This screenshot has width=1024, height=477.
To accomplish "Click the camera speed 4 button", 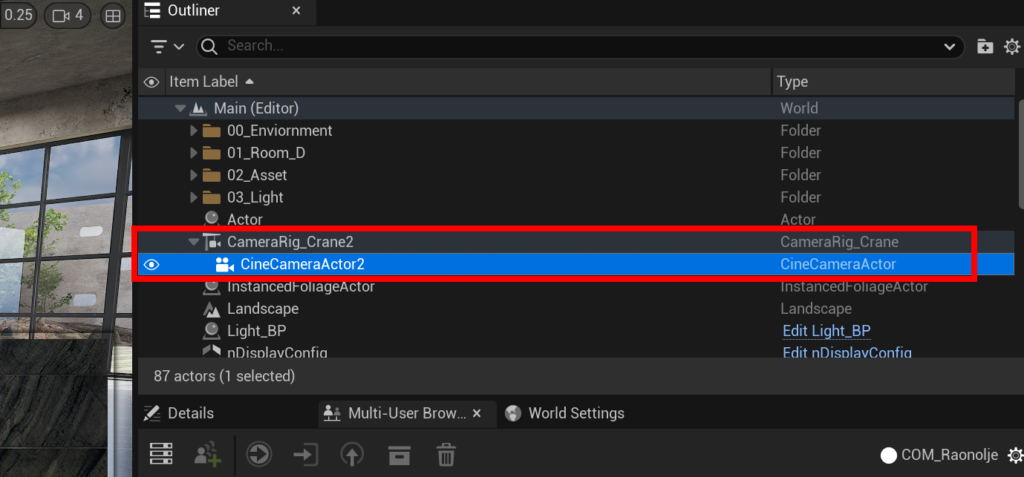I will [68, 16].
